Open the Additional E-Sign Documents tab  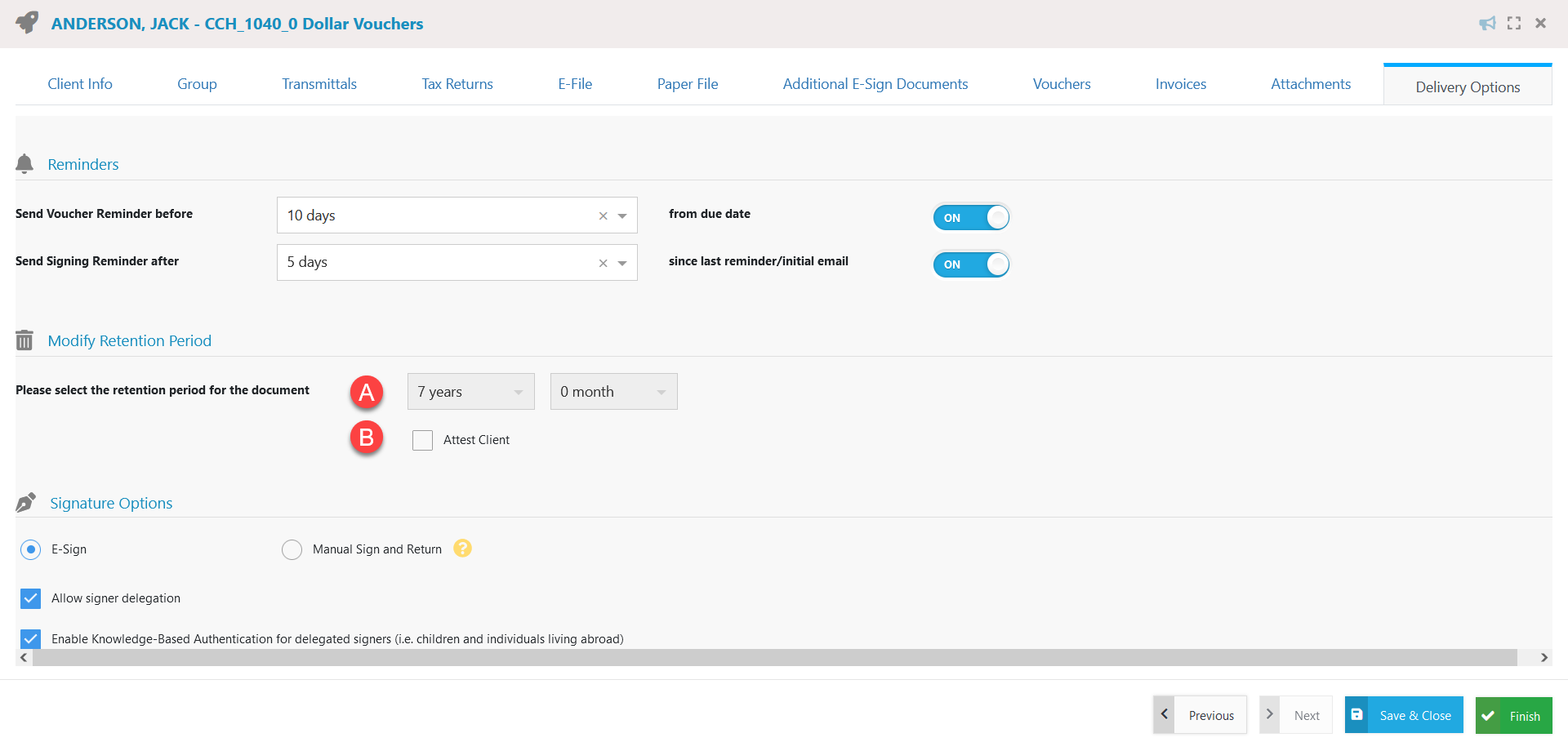pyautogui.click(x=875, y=83)
